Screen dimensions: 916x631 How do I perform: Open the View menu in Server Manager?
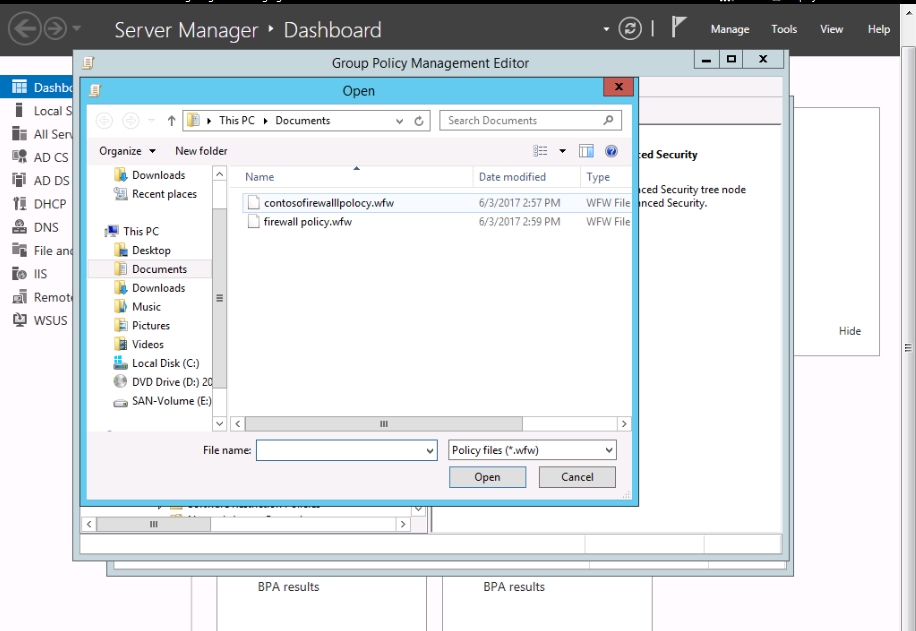click(x=831, y=29)
